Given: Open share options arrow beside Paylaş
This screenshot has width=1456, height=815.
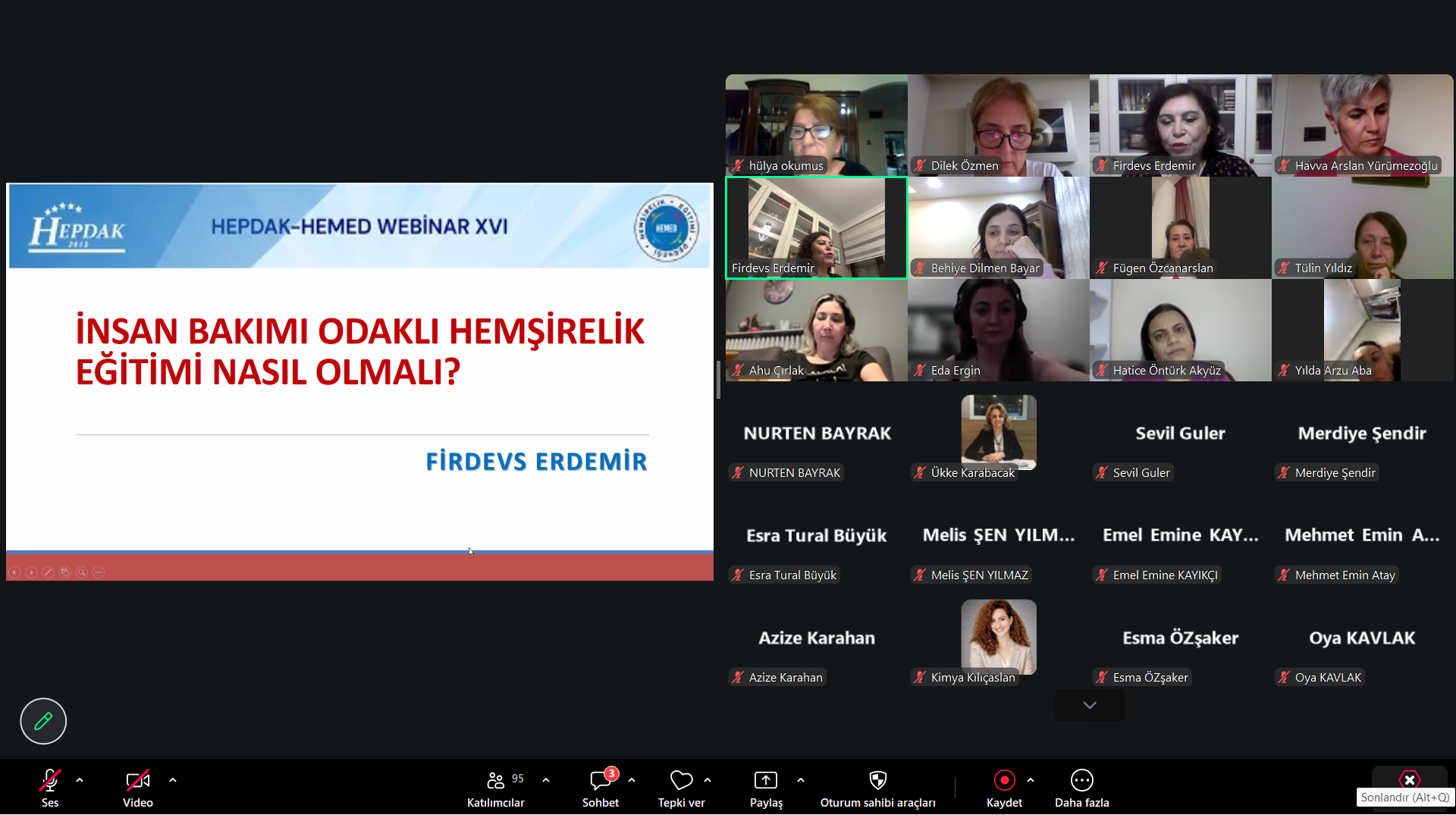Looking at the screenshot, I should pyautogui.click(x=801, y=780).
